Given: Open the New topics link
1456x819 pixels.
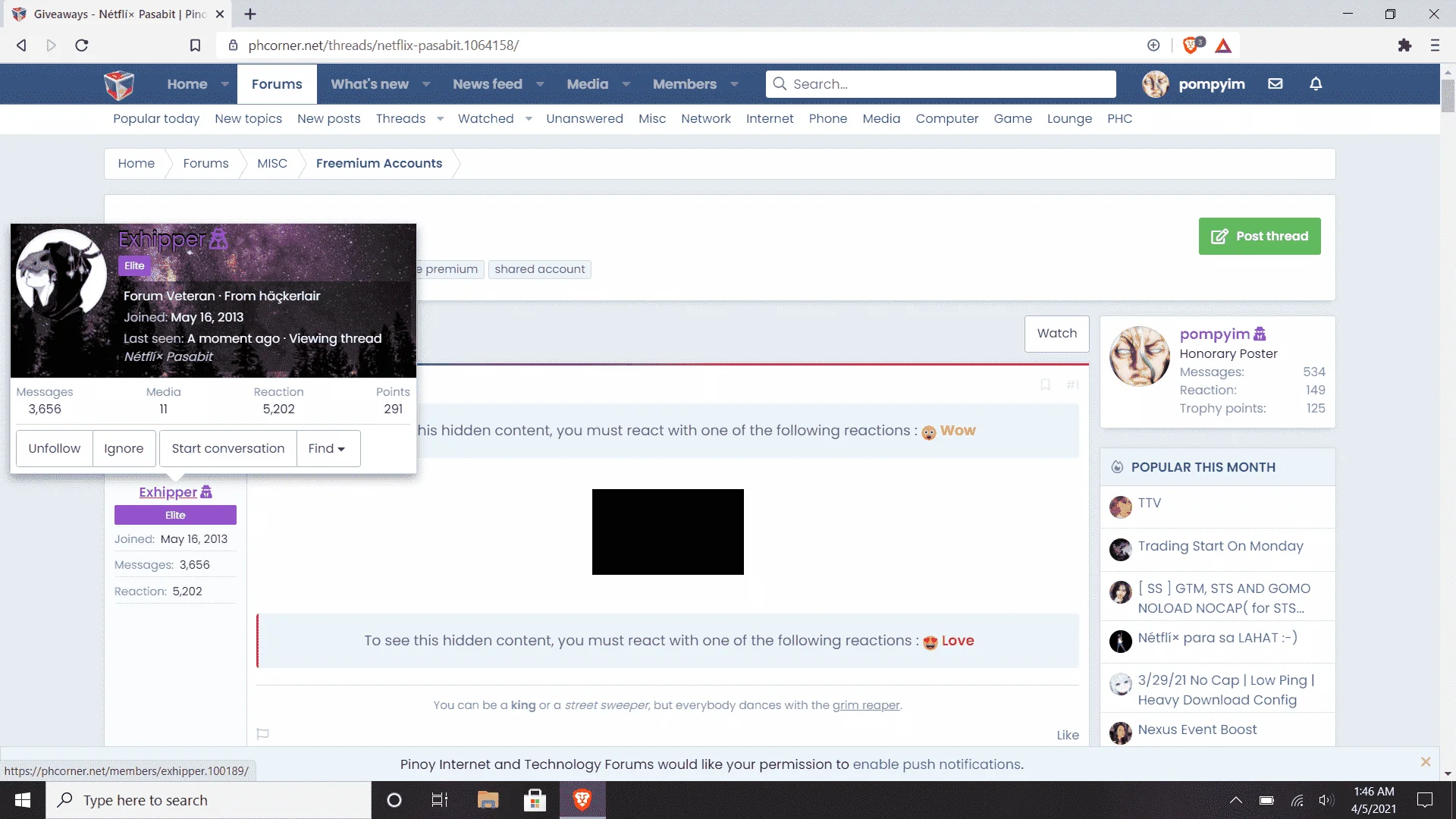Looking at the screenshot, I should (248, 118).
